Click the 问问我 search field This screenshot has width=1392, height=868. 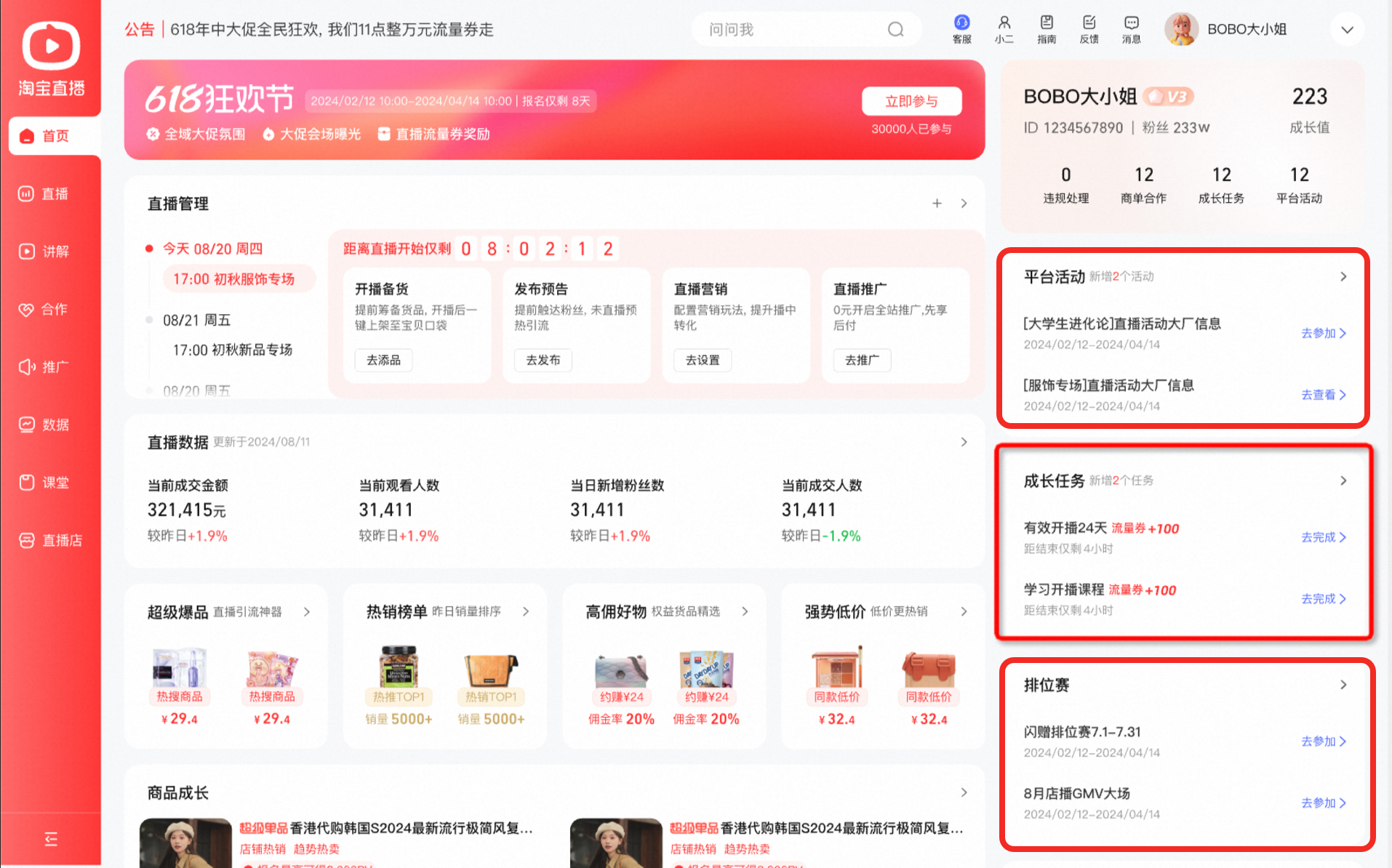coord(806,29)
